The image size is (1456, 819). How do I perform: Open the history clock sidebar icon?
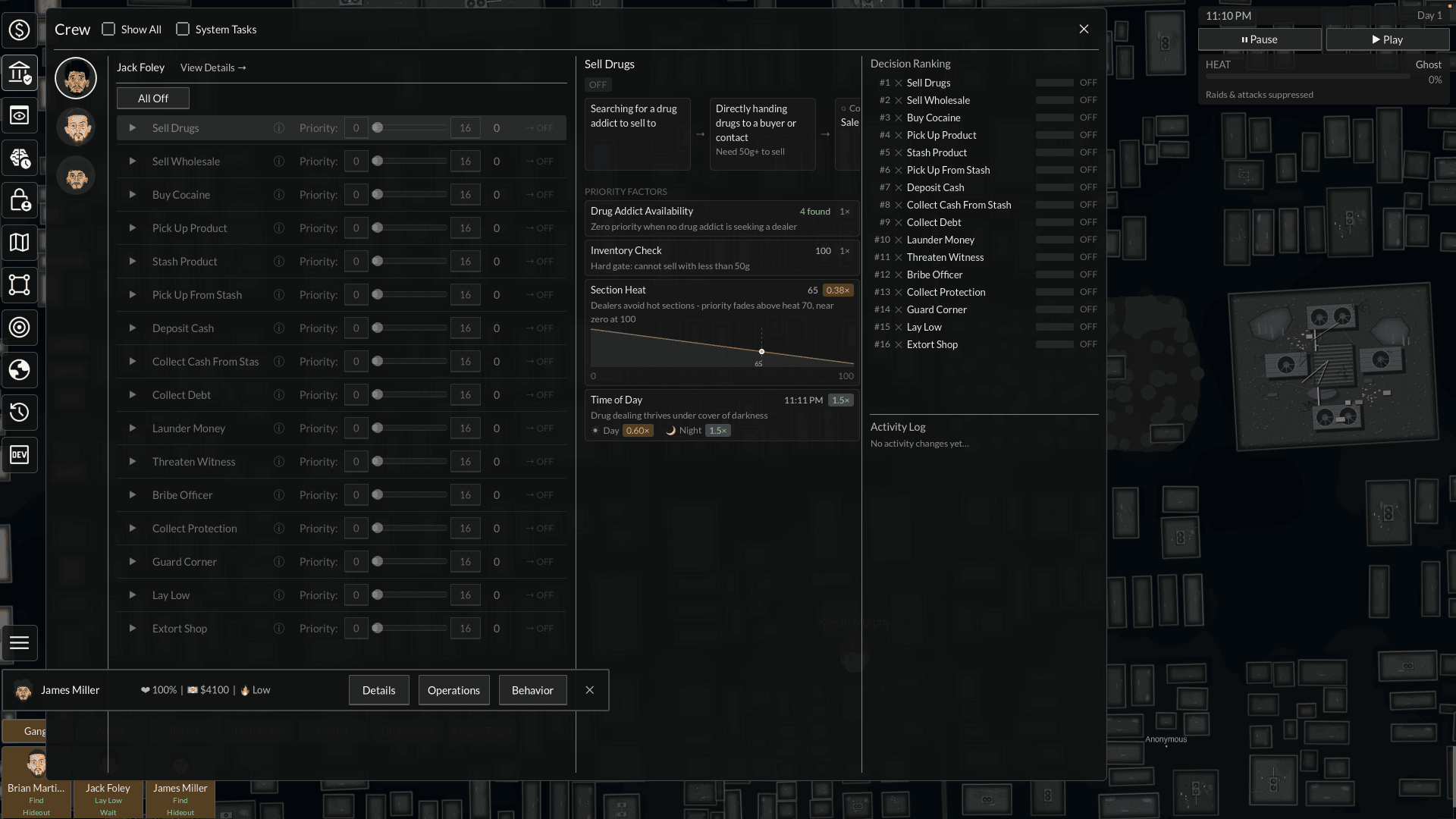[19, 413]
